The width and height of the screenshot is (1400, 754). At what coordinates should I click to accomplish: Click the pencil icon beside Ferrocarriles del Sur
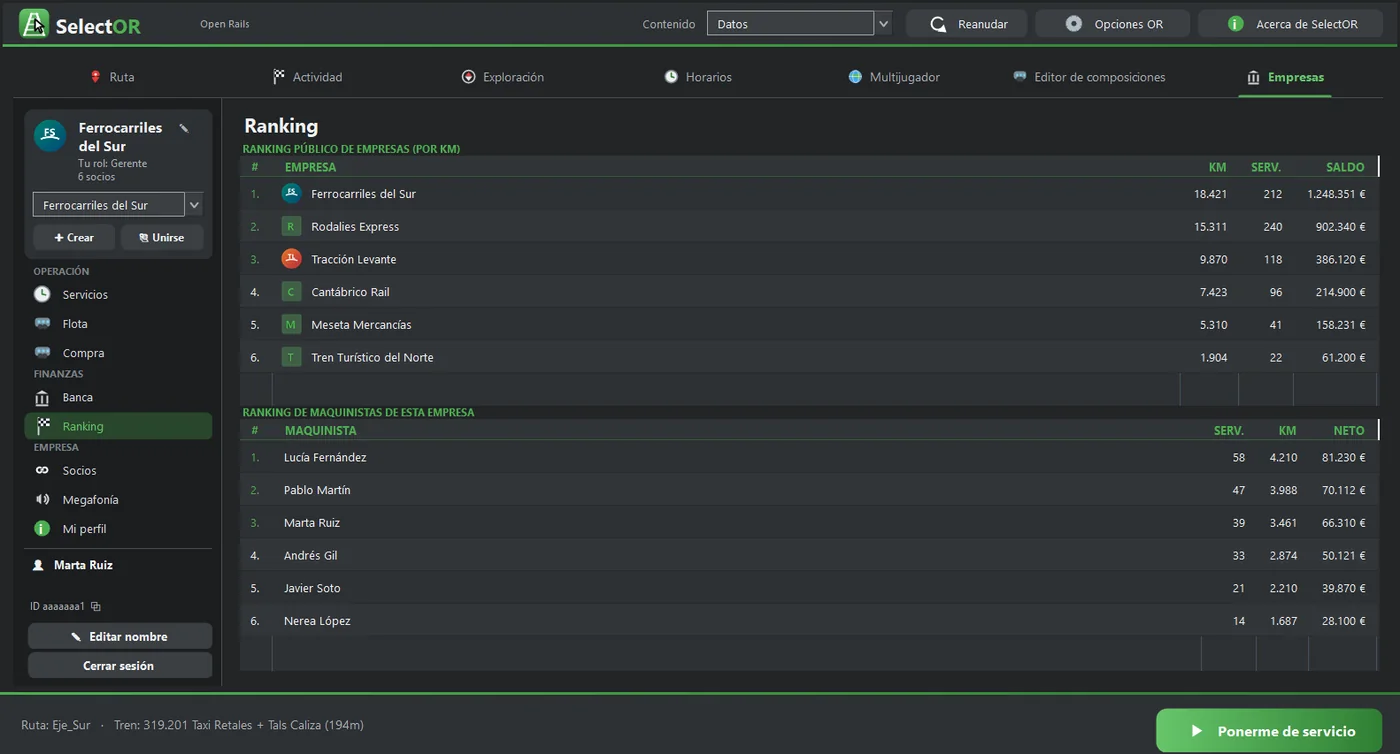click(184, 128)
